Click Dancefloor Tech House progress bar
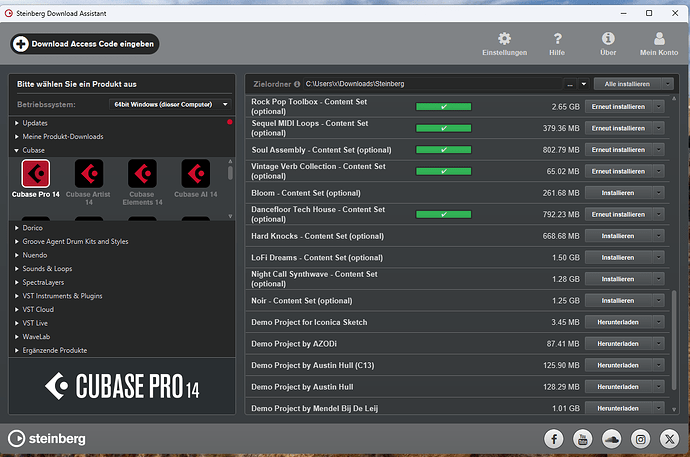Viewport: 690px width, 457px height. click(x=444, y=214)
